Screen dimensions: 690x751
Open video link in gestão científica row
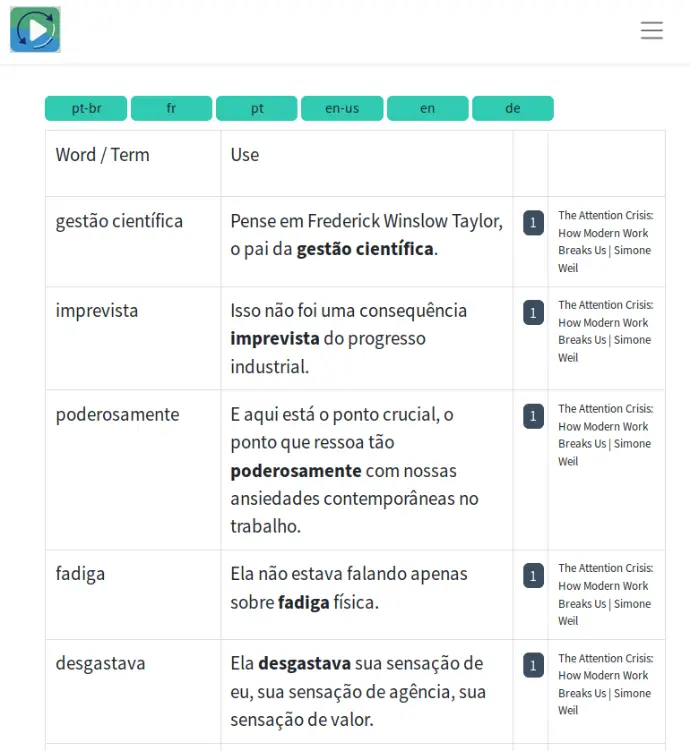pyautogui.click(x=605, y=242)
